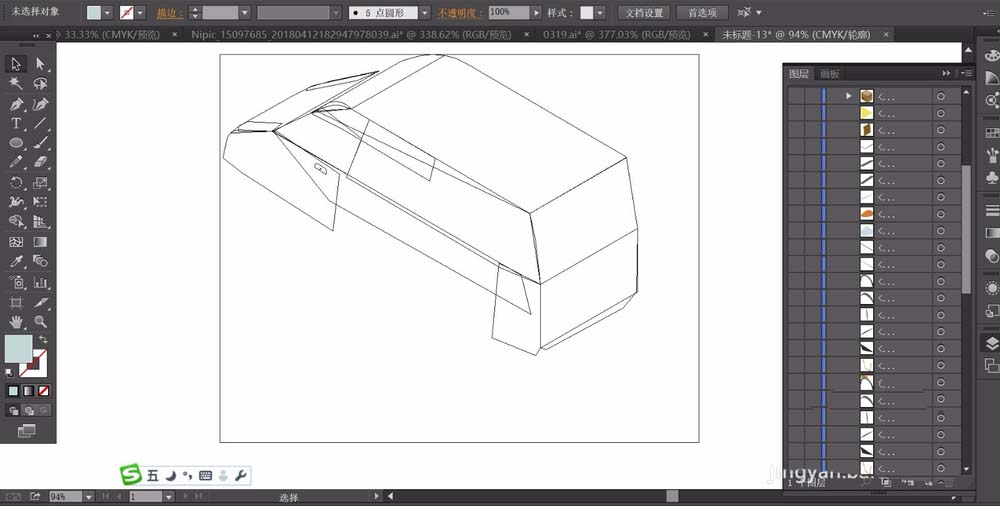Viewport: 1000px width, 506px height.
Task: Switch to the 未标题-13 document tab
Action: [x=795, y=35]
